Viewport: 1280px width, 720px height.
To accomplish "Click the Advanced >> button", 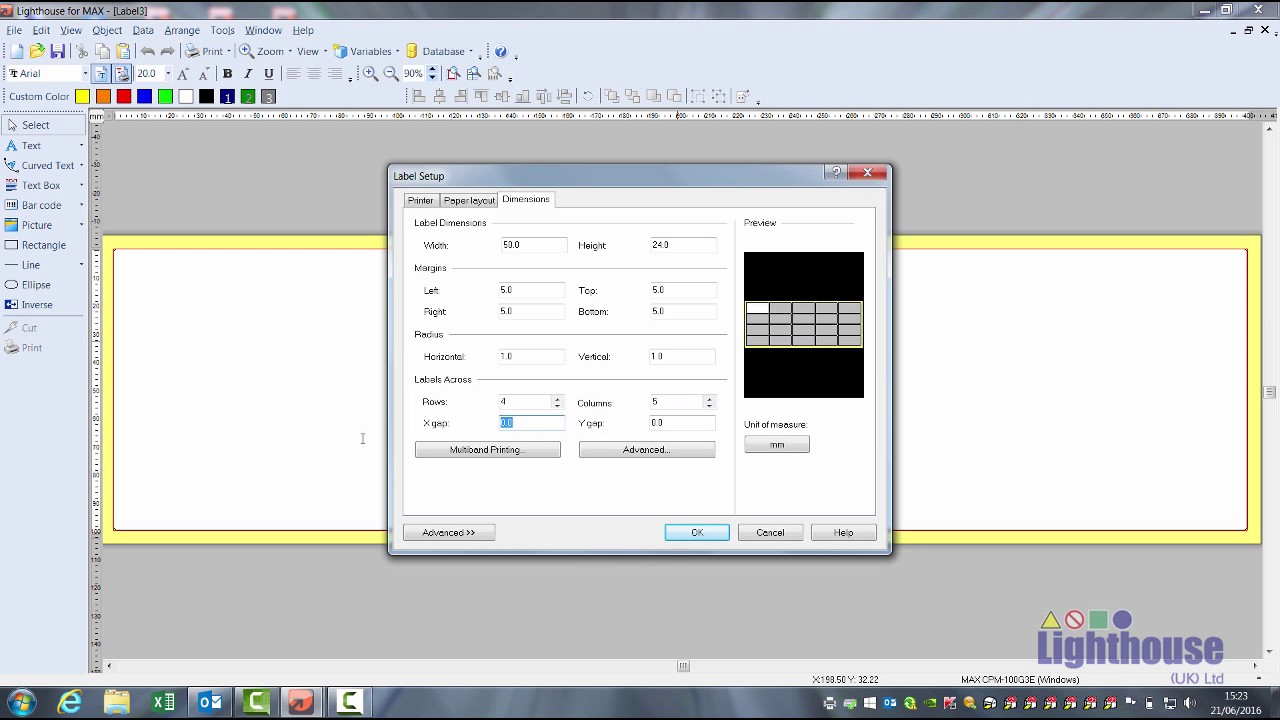I will (x=449, y=533).
